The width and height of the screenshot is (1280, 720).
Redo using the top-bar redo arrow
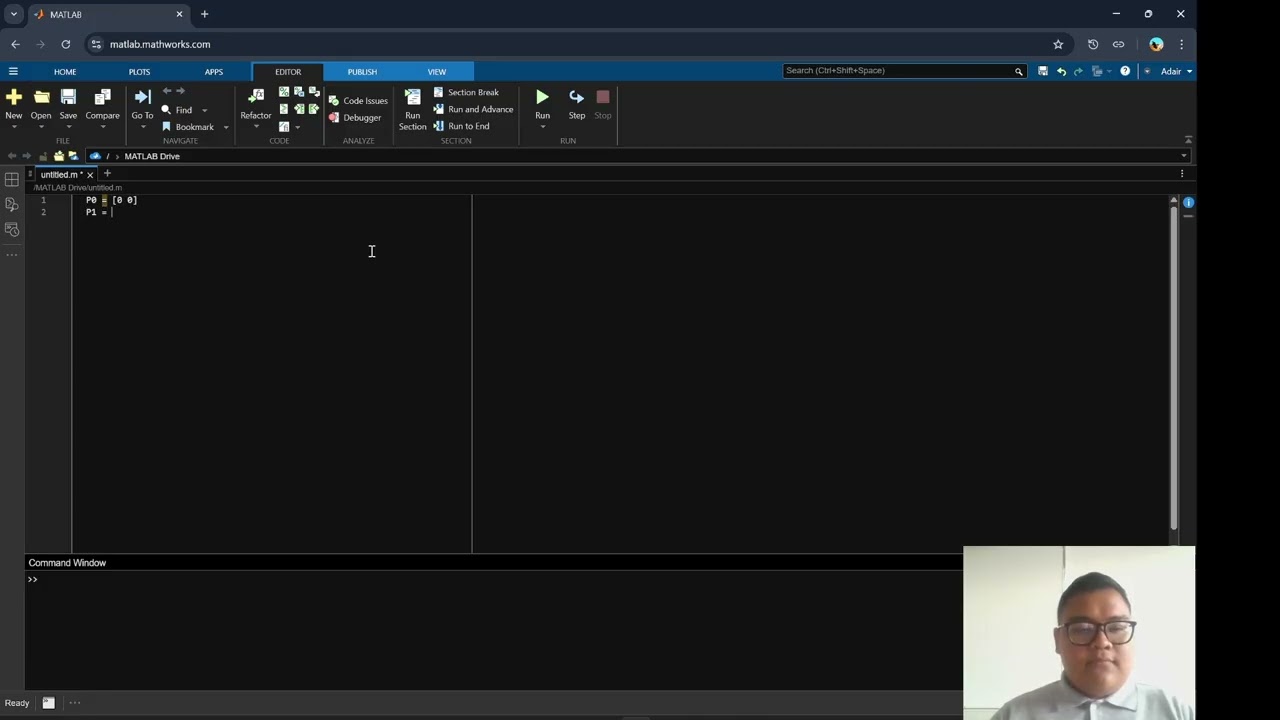1078,71
